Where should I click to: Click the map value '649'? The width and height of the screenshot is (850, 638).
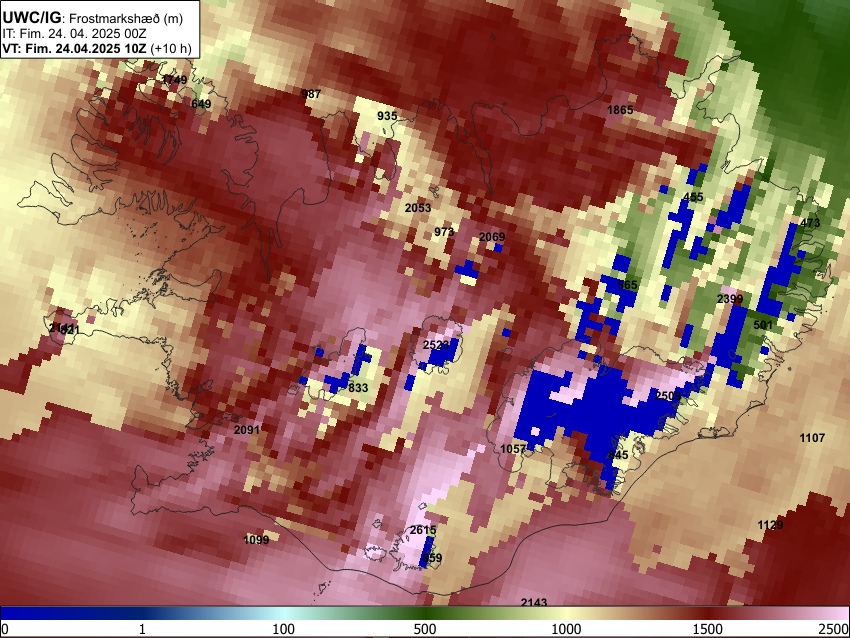(x=201, y=104)
